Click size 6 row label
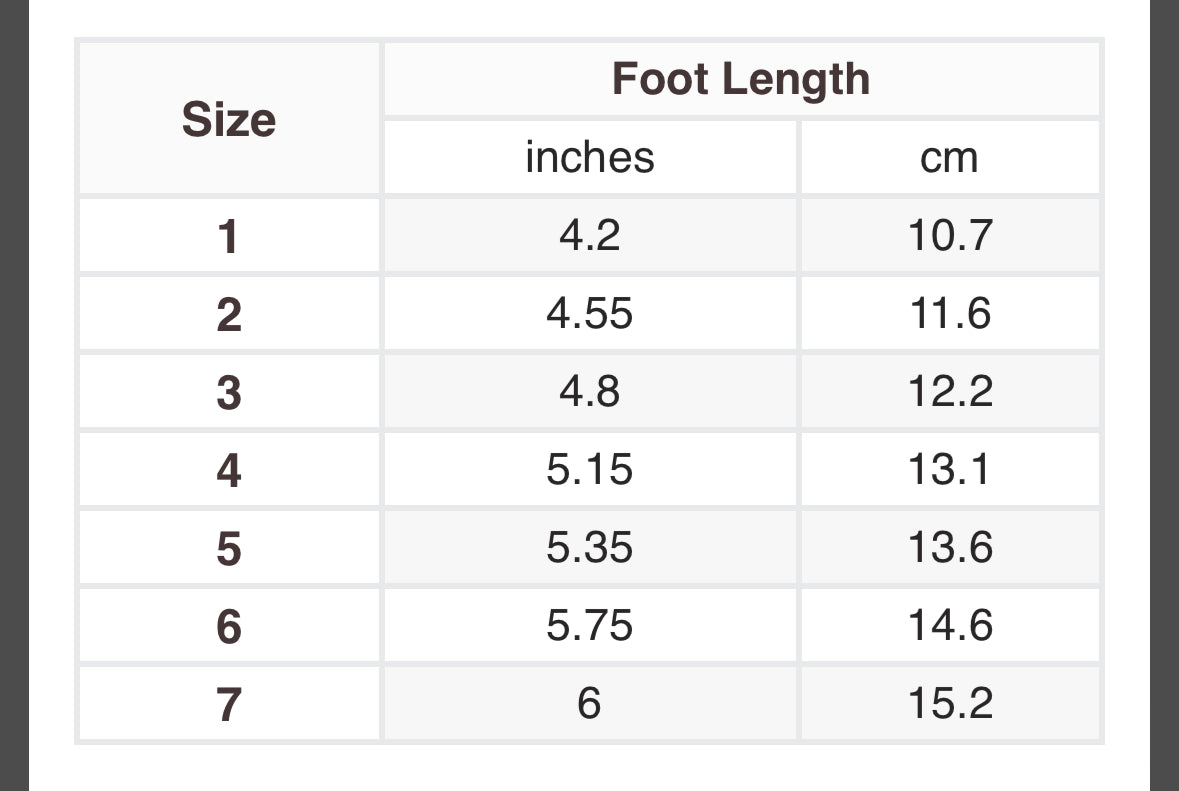The height and width of the screenshot is (791, 1179). pos(229,626)
